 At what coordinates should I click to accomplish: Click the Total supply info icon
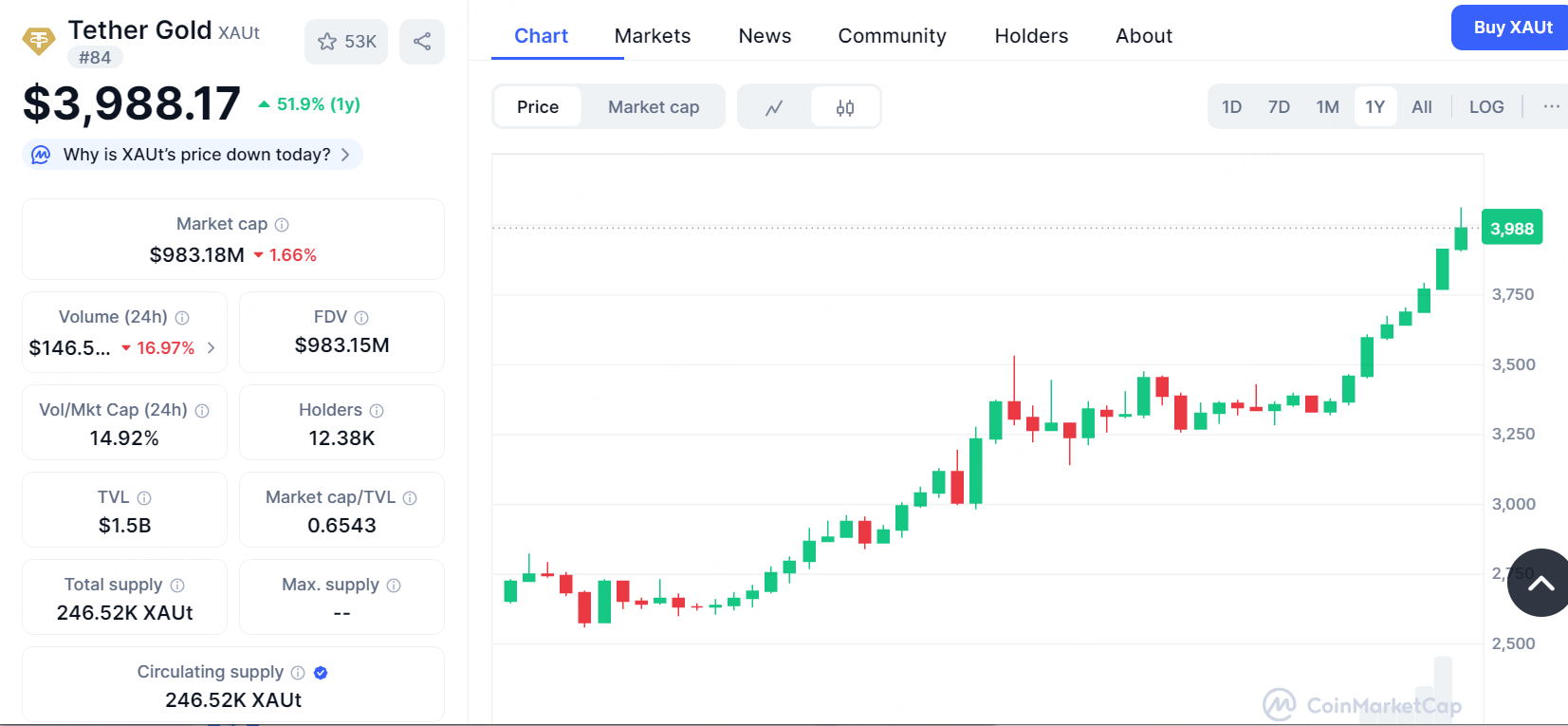point(177,586)
